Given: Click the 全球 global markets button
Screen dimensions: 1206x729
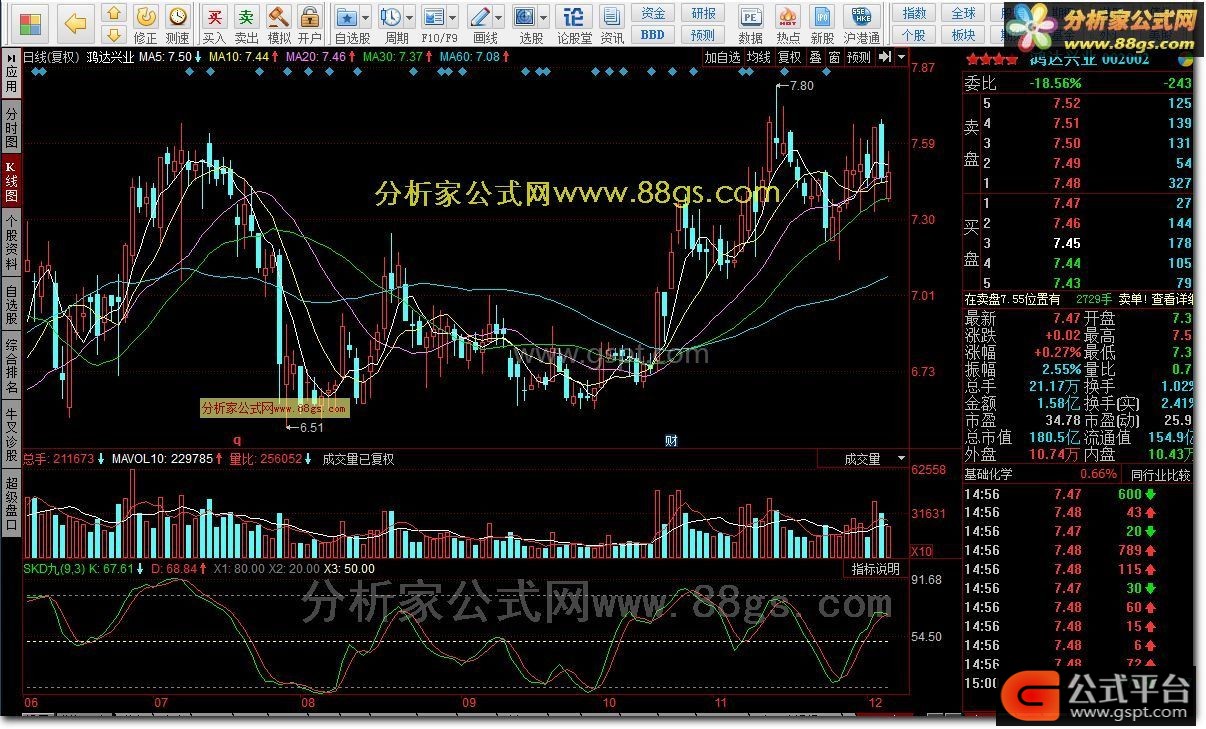Looking at the screenshot, I should click(963, 13).
